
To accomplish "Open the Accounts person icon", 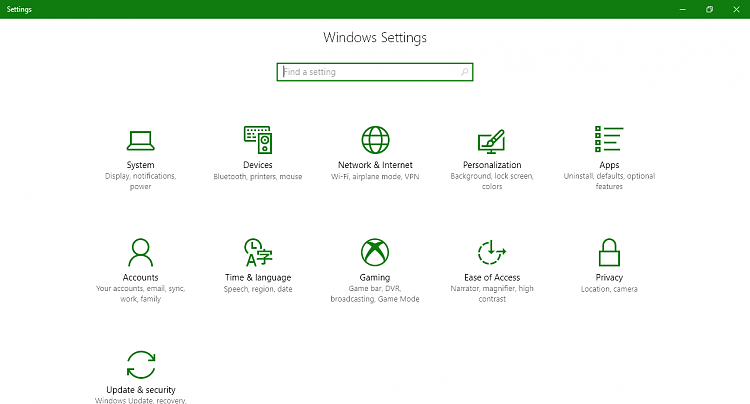I will pyautogui.click(x=141, y=252).
